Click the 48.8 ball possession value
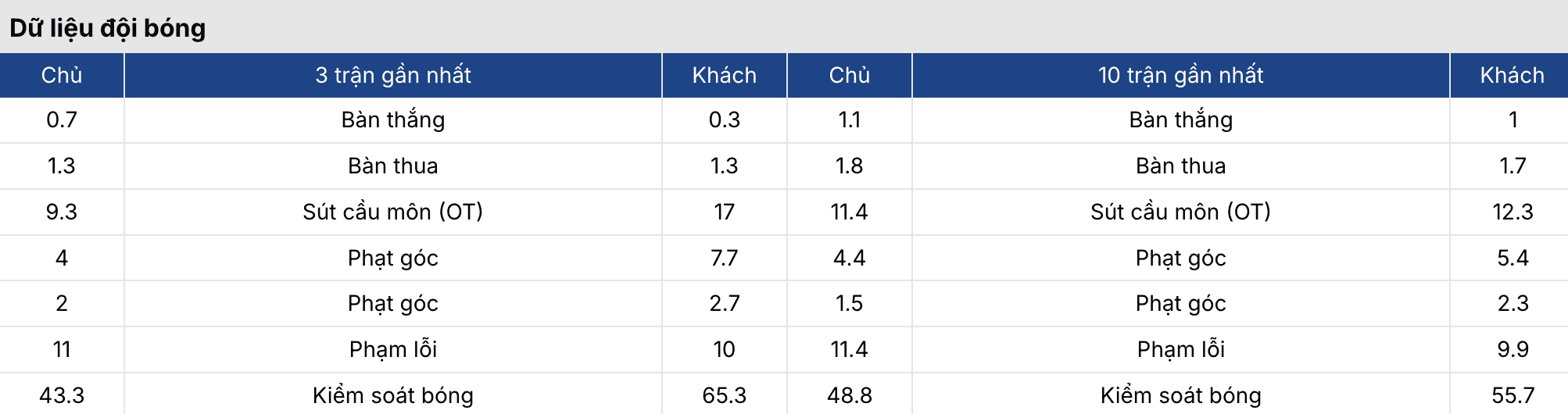The width and height of the screenshot is (1568, 414). [x=849, y=395]
